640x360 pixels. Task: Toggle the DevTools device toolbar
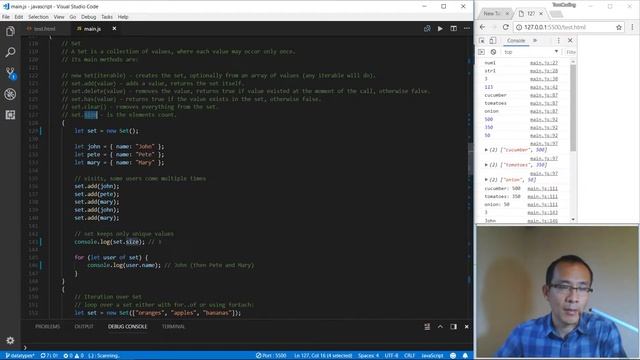tap(493, 40)
